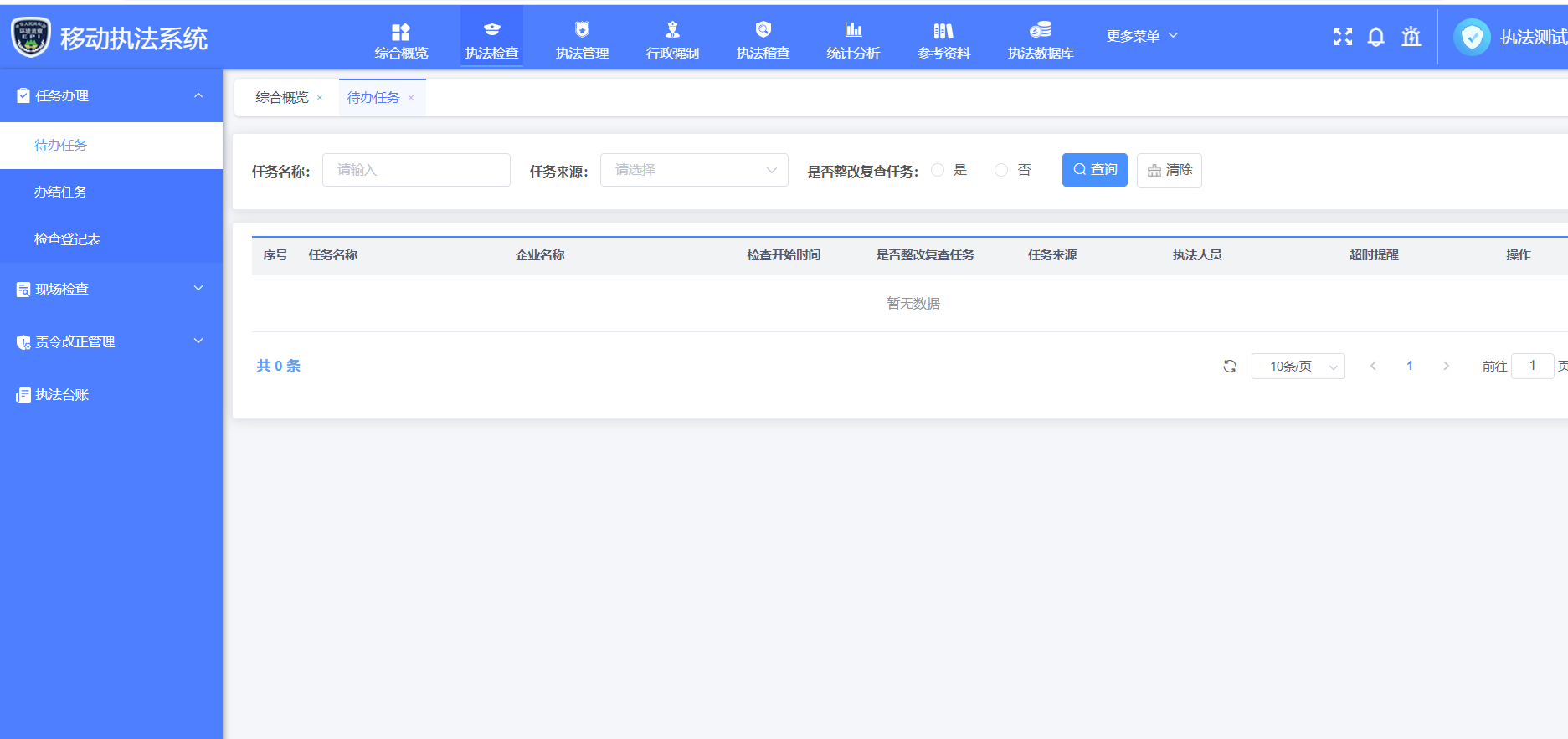
Task: Click the user avatar shield icon
Action: pyautogui.click(x=1472, y=37)
